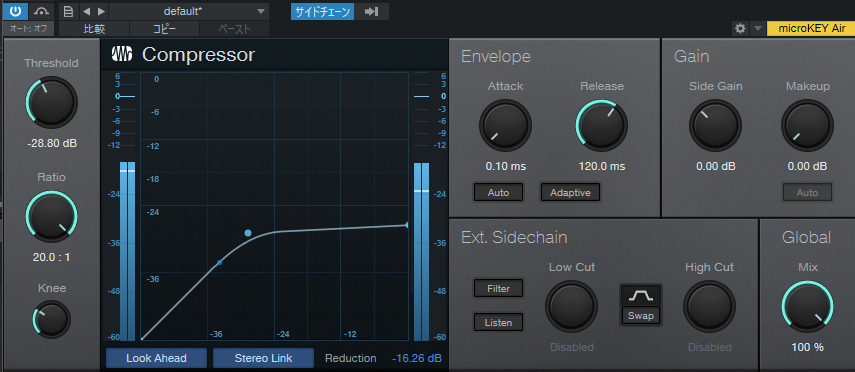The image size is (855, 372).
Task: Edit the 100 % mix value
Action: pyautogui.click(x=808, y=347)
